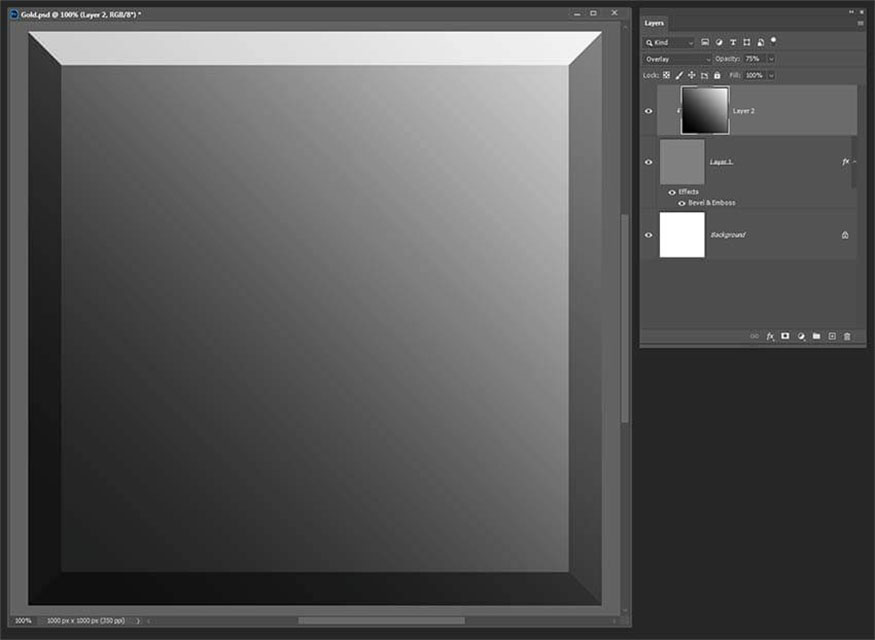Lock artboard nesting icon
This screenshot has height=640, width=875.
704,75
